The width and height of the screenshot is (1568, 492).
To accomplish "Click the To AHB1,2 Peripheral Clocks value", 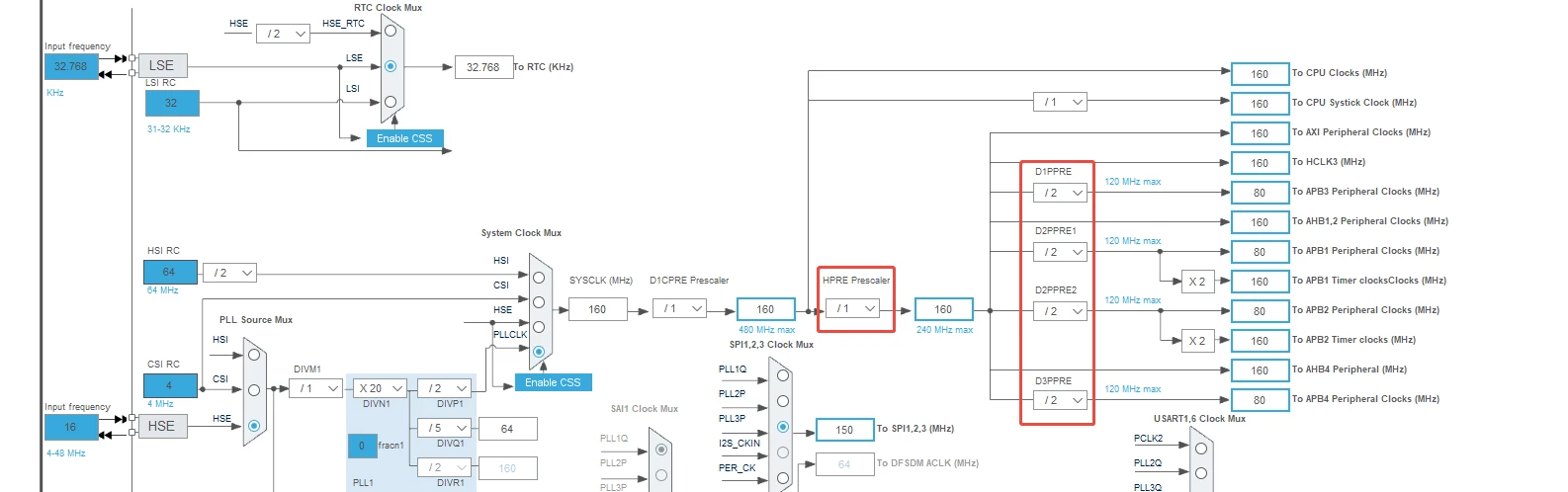I will [1260, 222].
